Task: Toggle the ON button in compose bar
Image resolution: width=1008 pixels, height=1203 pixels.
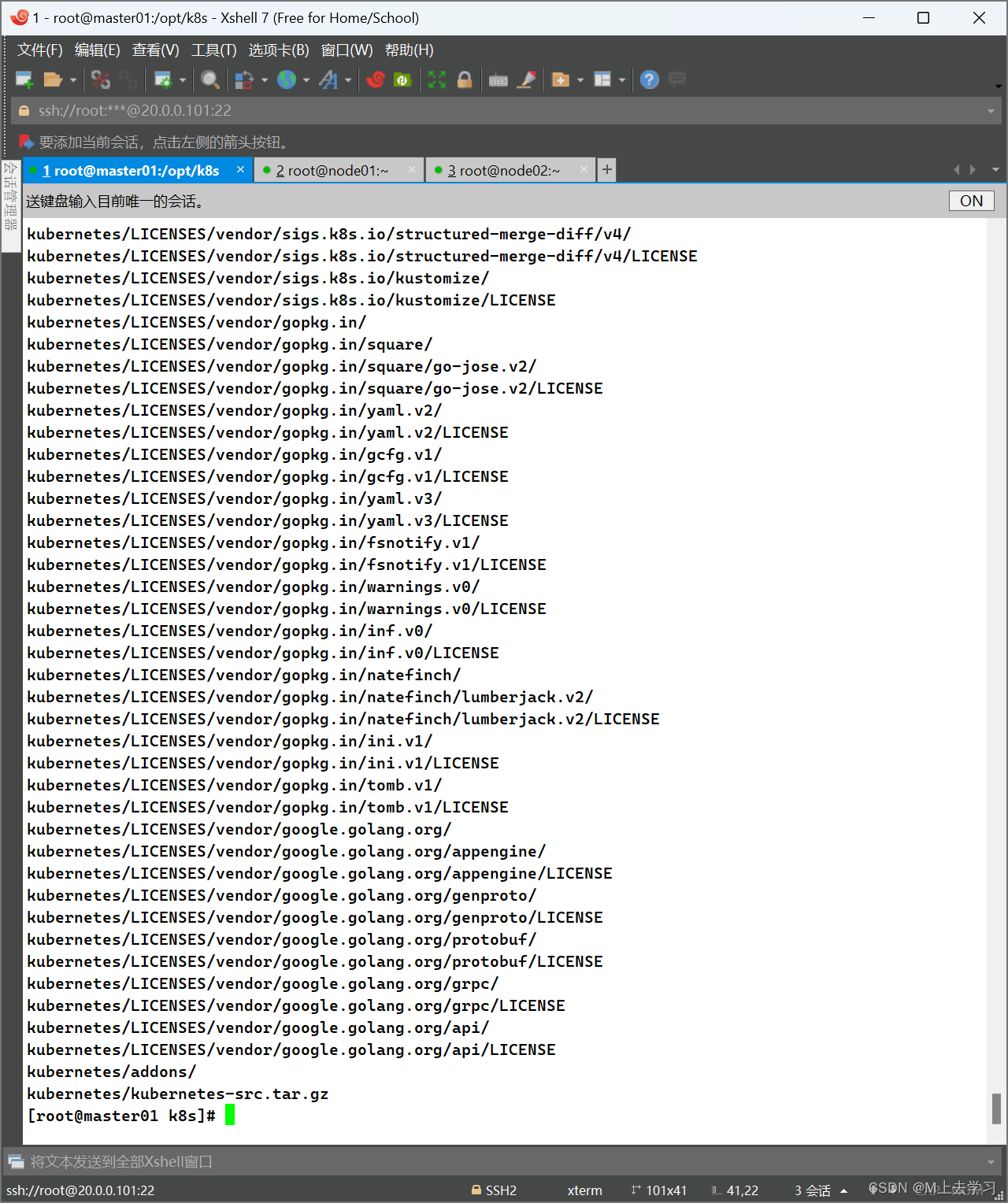Action: [x=971, y=201]
